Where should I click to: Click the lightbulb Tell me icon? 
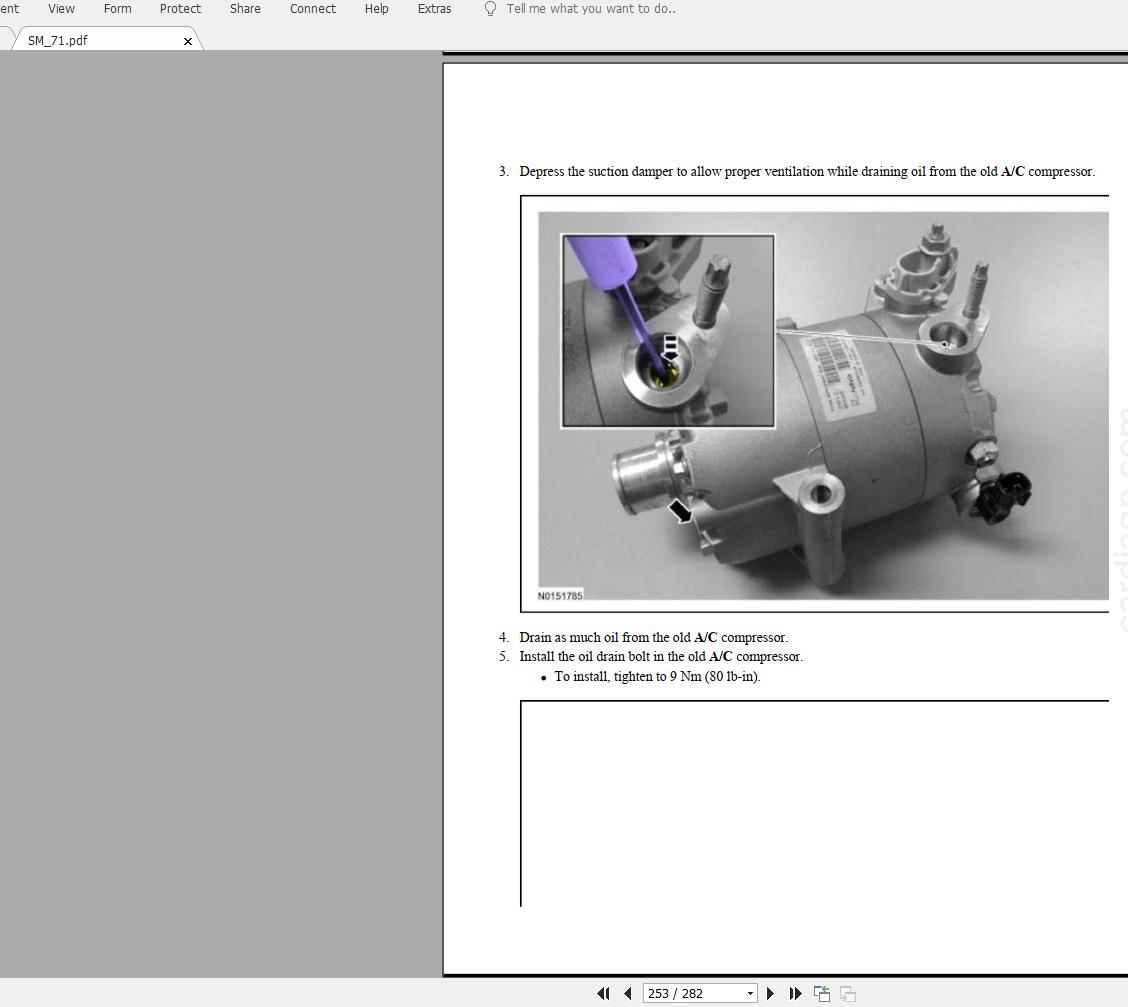click(x=490, y=9)
